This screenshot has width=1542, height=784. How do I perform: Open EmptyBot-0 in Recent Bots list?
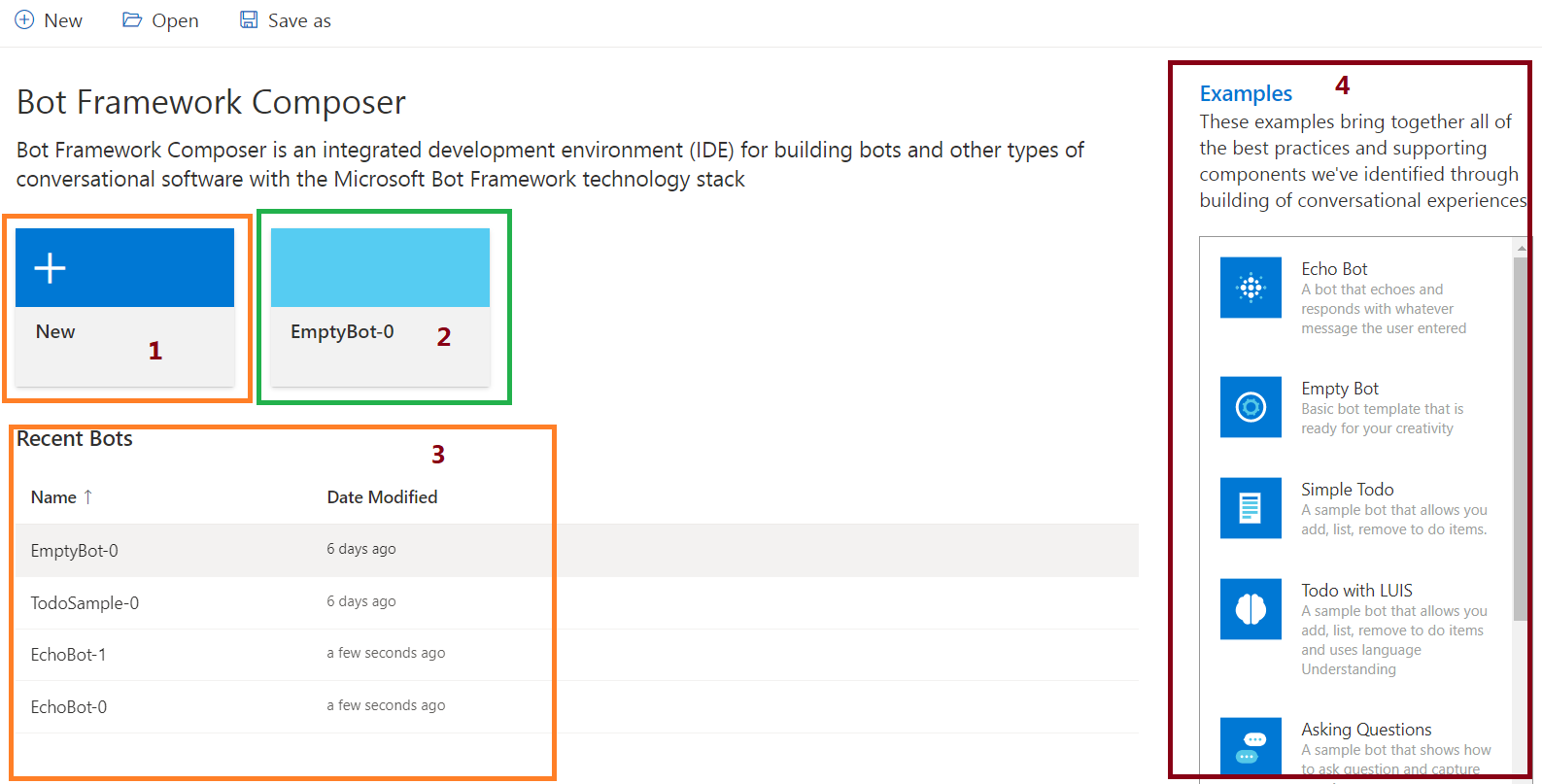[x=74, y=550]
